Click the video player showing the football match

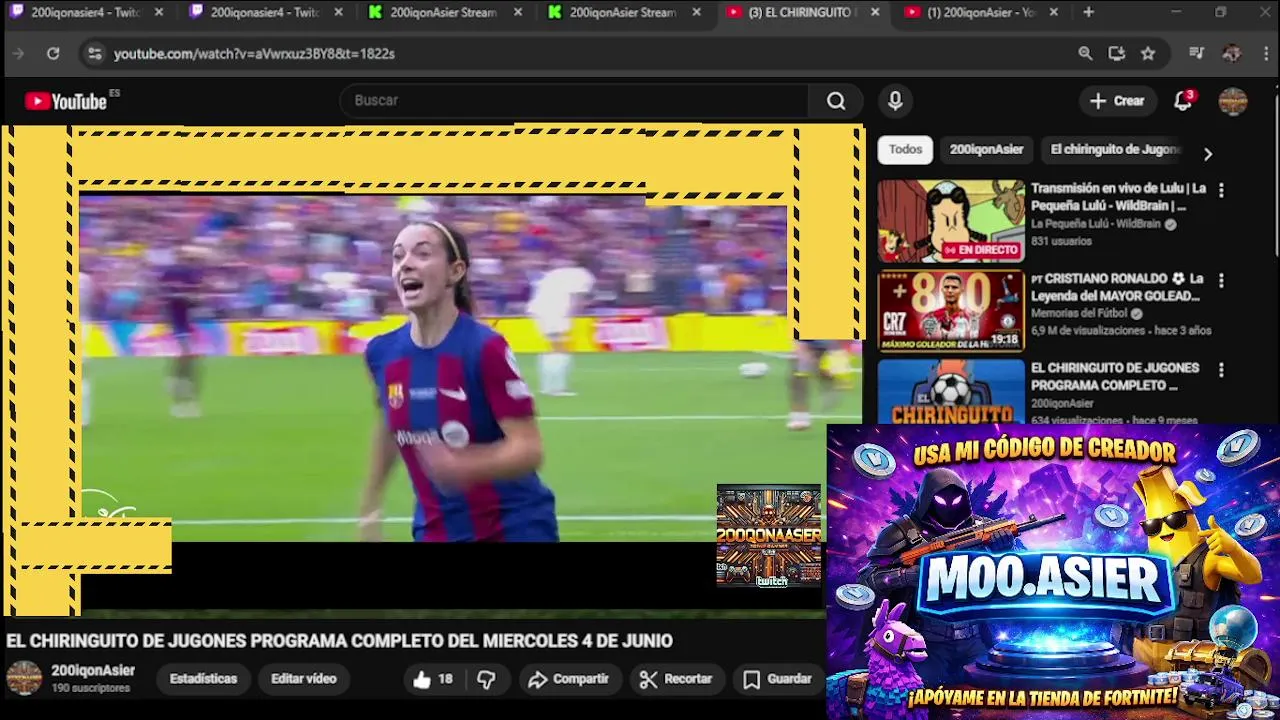(432, 370)
